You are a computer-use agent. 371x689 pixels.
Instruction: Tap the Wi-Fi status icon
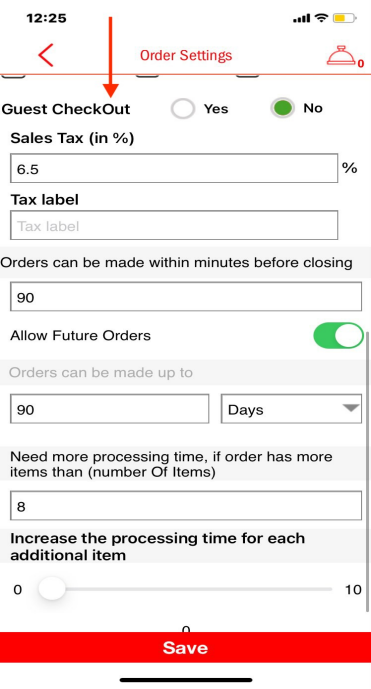click(x=322, y=18)
